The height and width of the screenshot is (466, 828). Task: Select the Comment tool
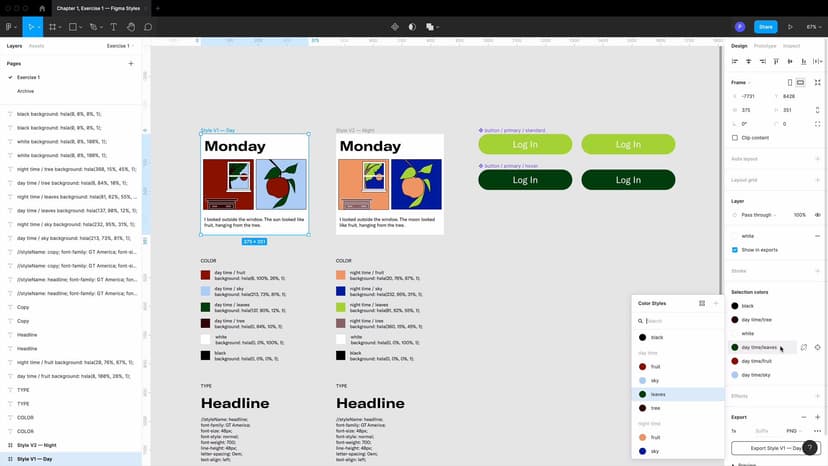[x=148, y=27]
